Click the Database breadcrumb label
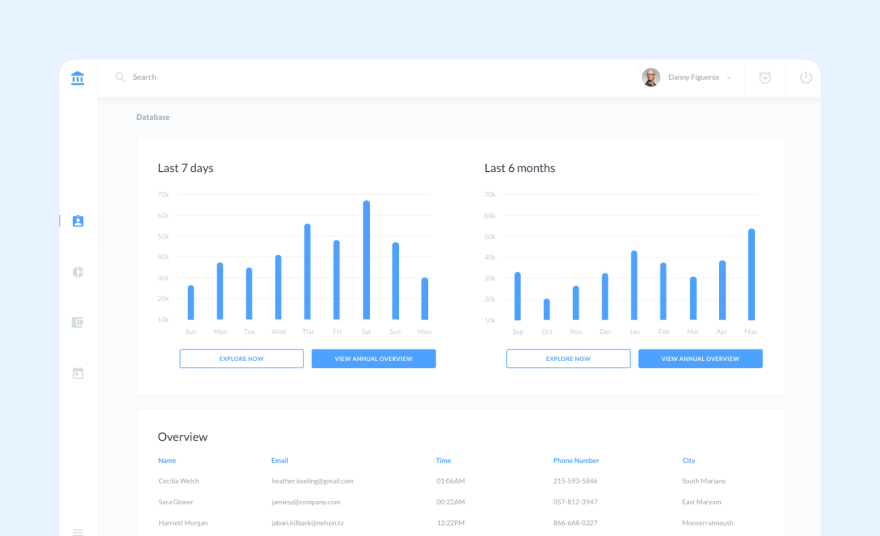The height and width of the screenshot is (536, 880). tap(153, 117)
